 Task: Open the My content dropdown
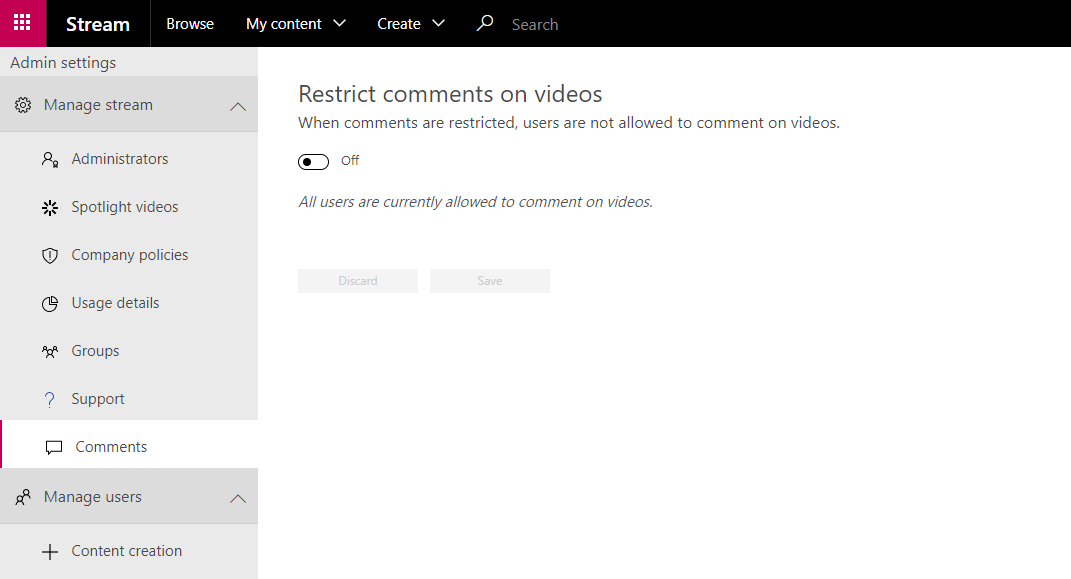pyautogui.click(x=296, y=24)
